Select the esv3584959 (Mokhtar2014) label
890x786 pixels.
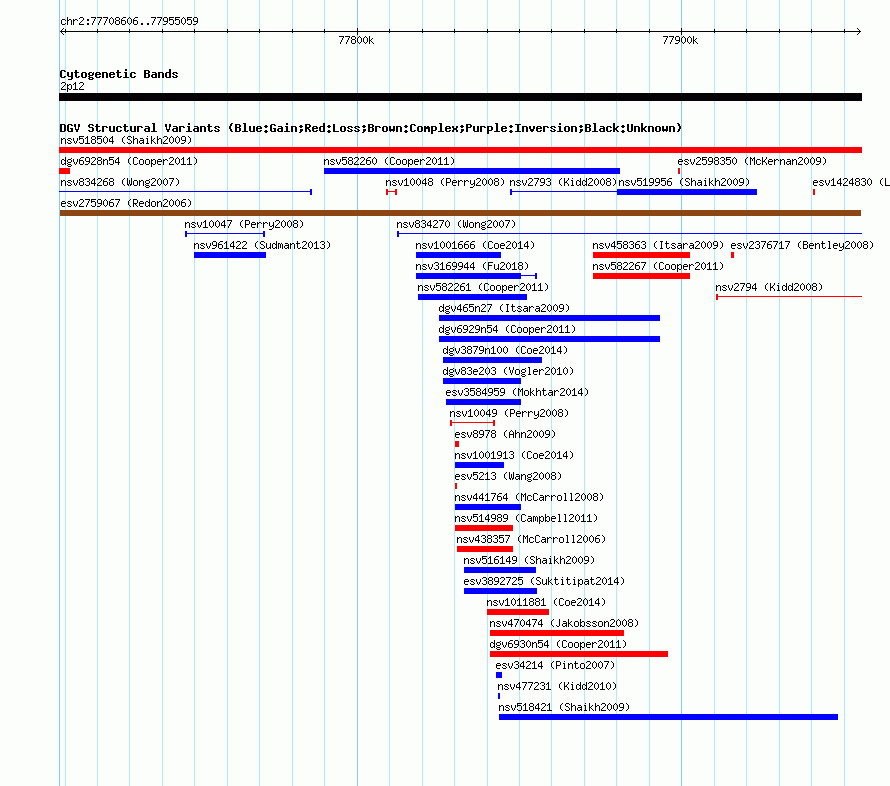click(x=517, y=392)
